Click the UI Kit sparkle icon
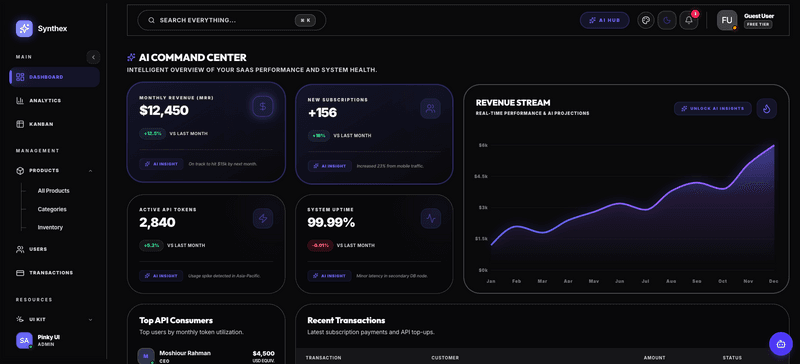 pos(20,320)
